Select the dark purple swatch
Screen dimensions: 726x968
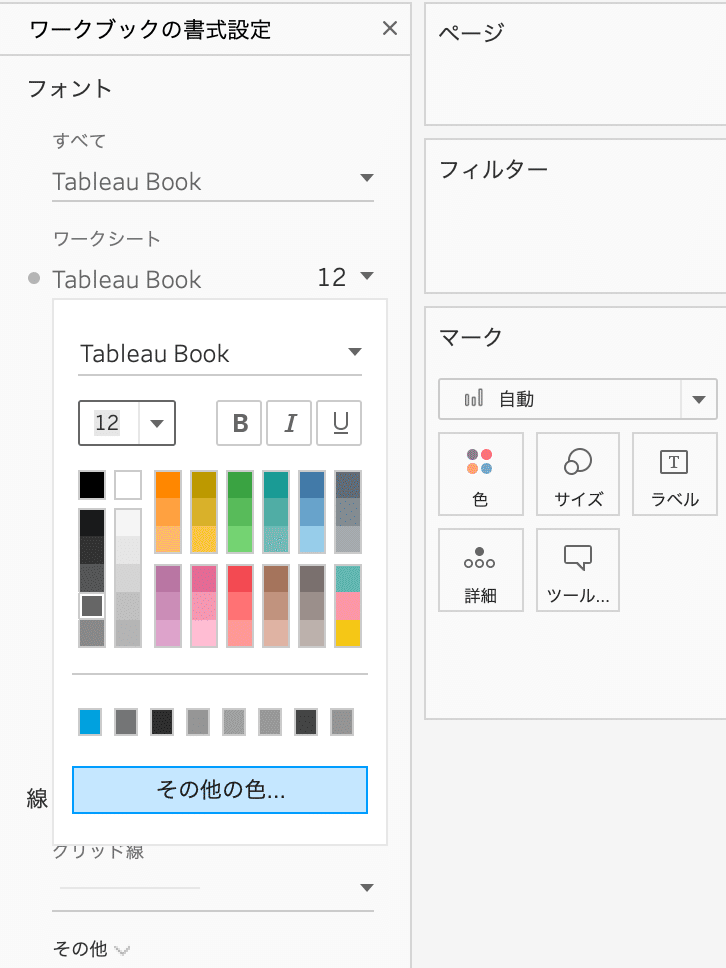(x=168, y=579)
